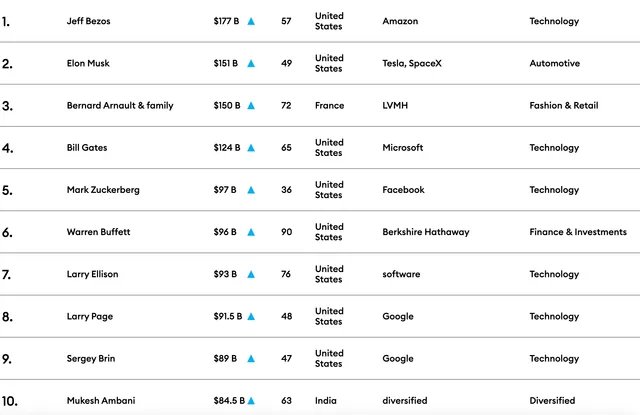Select Berkshire Hathaway source text
The width and height of the screenshot is (640, 415).
(x=426, y=232)
